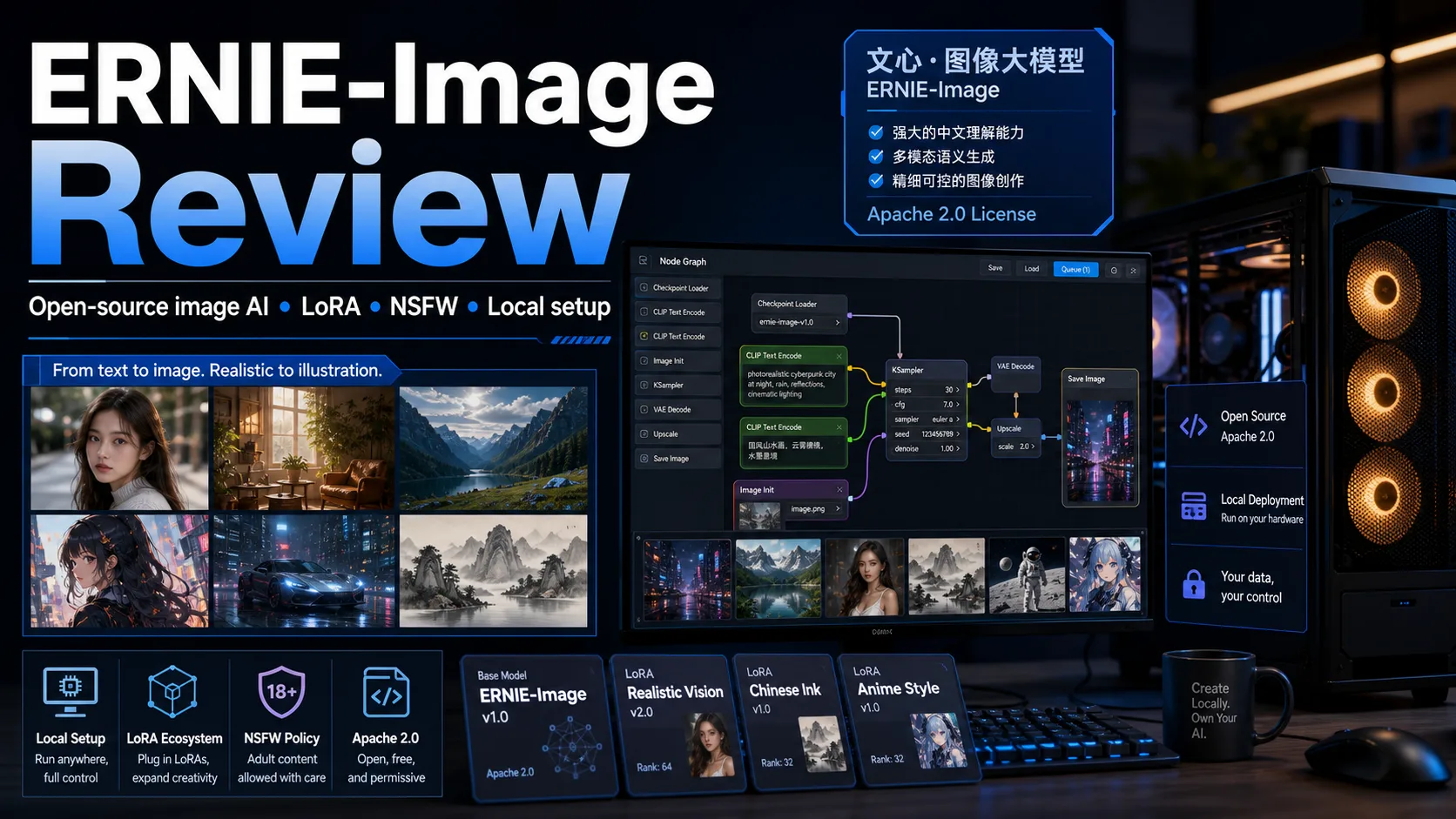Click the VAE Decode node title
The width and height of the screenshot is (1456, 819).
(x=1015, y=366)
